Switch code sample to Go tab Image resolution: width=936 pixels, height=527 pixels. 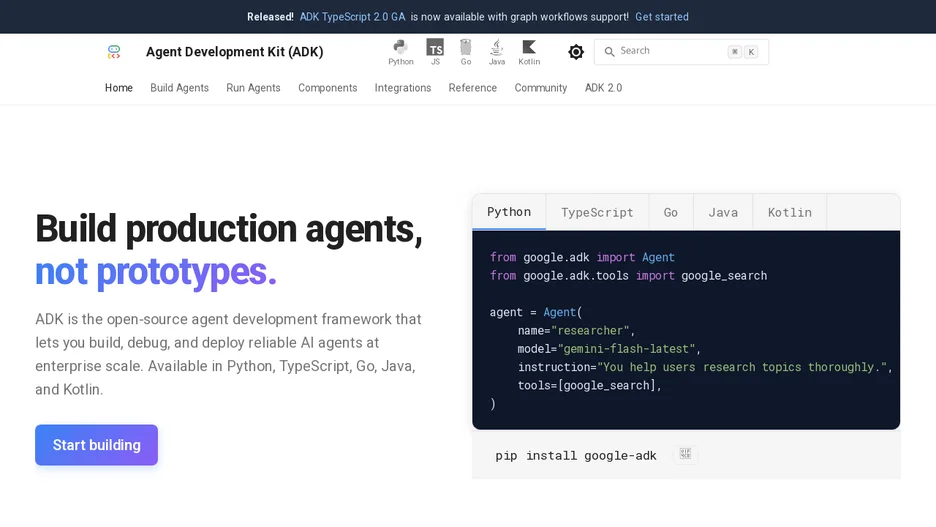[x=671, y=212]
